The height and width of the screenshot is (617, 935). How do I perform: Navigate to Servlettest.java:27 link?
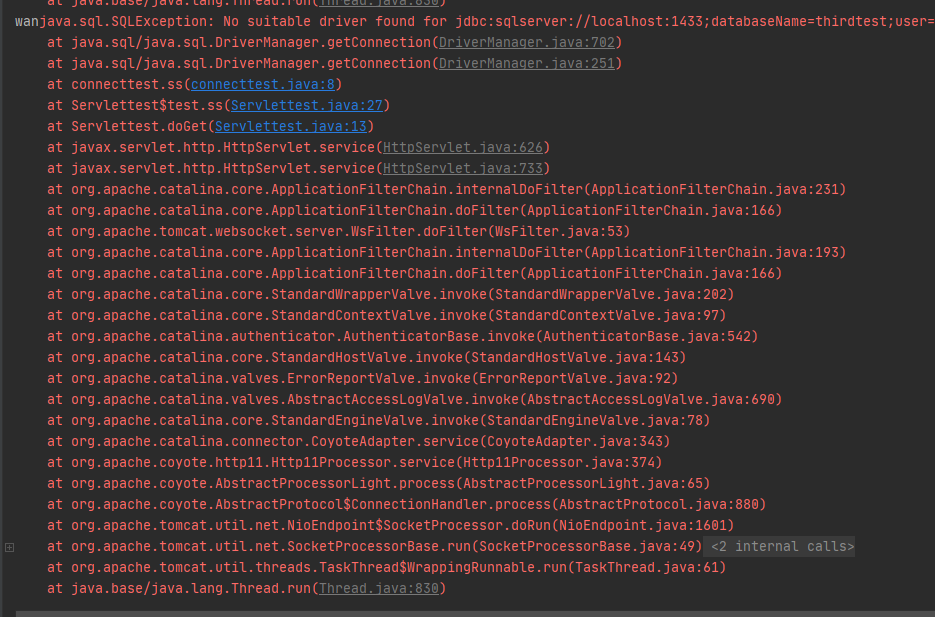click(x=306, y=106)
